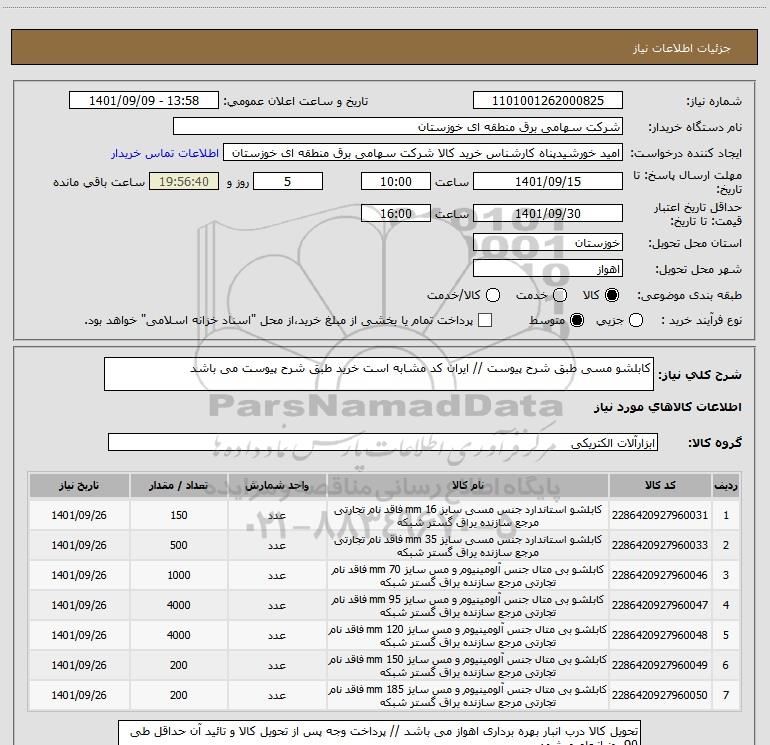The image size is (770, 745).
Task: Toggle the Islamic treasury payment checkbox
Action: click(485, 320)
